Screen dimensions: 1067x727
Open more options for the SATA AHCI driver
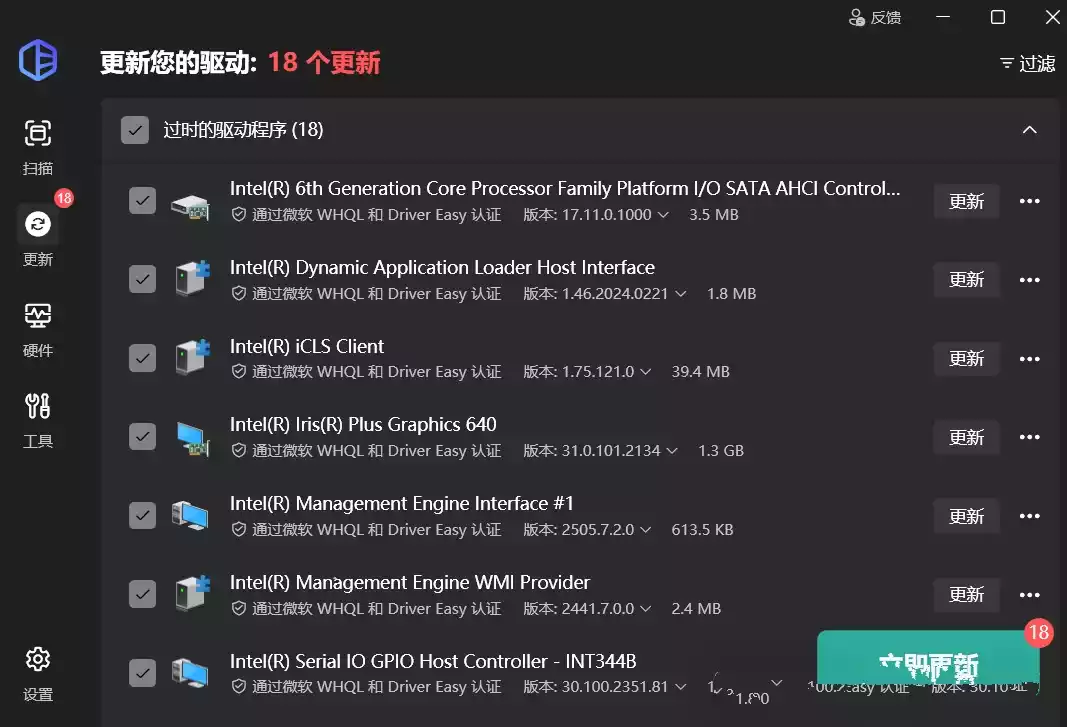coord(1030,201)
